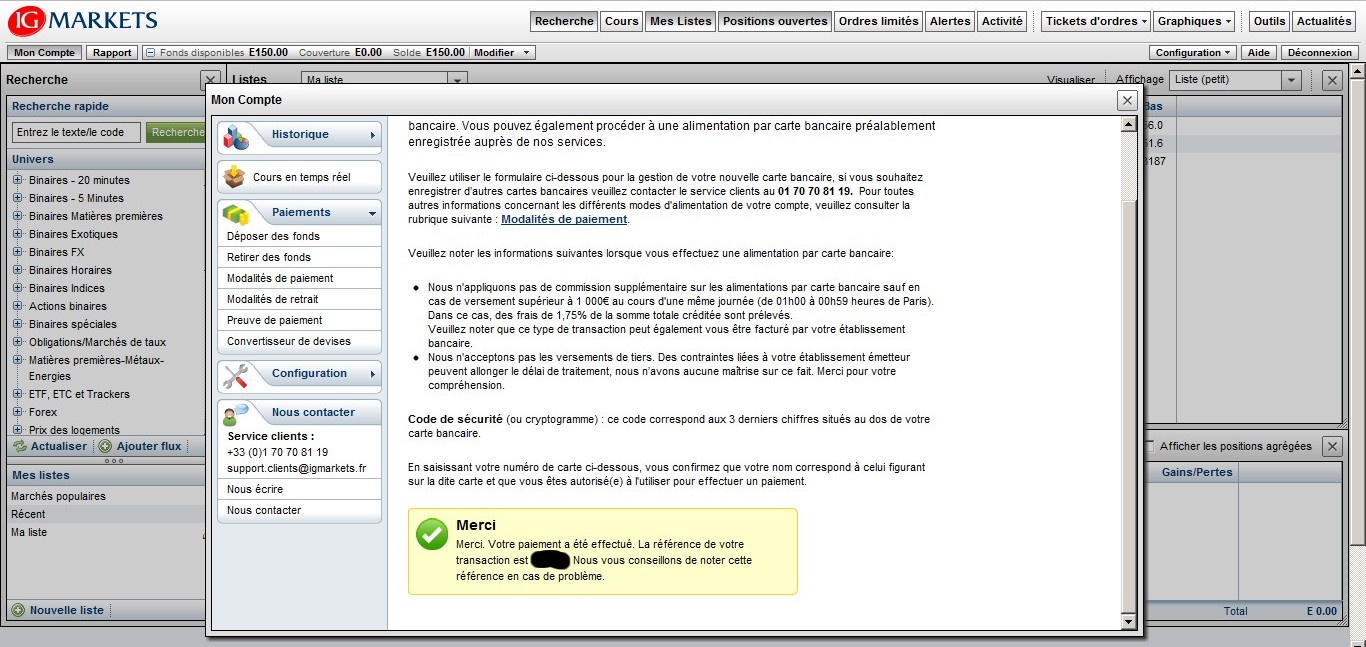Close the Mon Compte dialog
Screen dimensions: 1366x647
coord(1127,100)
